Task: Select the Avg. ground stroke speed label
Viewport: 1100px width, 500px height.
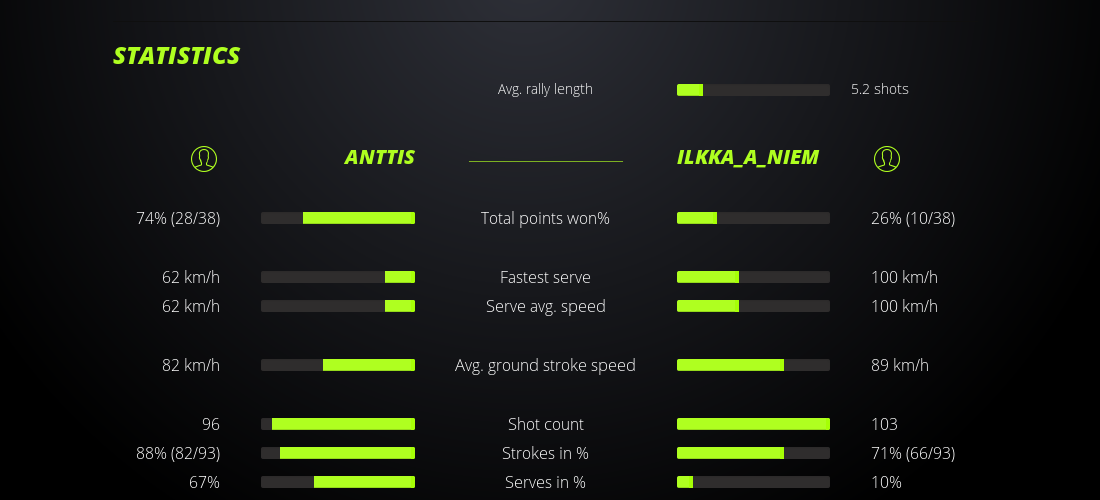Action: (545, 365)
